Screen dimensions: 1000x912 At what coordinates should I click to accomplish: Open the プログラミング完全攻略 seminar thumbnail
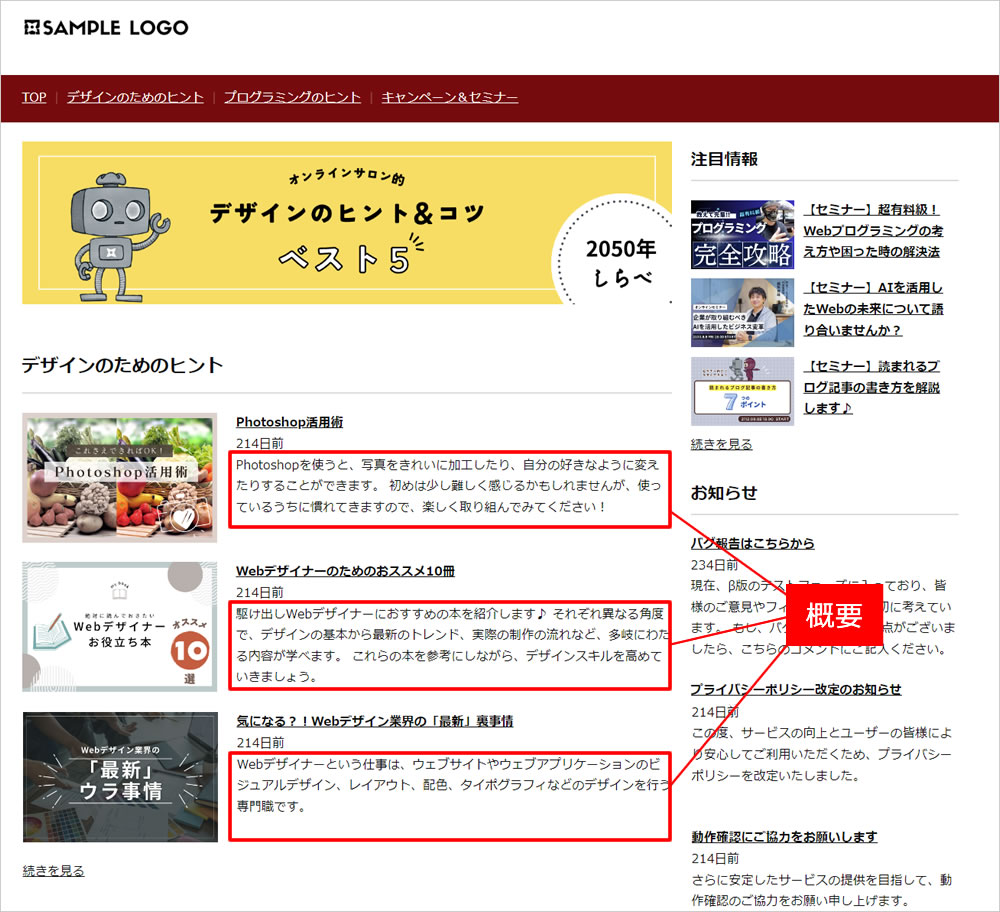click(742, 235)
